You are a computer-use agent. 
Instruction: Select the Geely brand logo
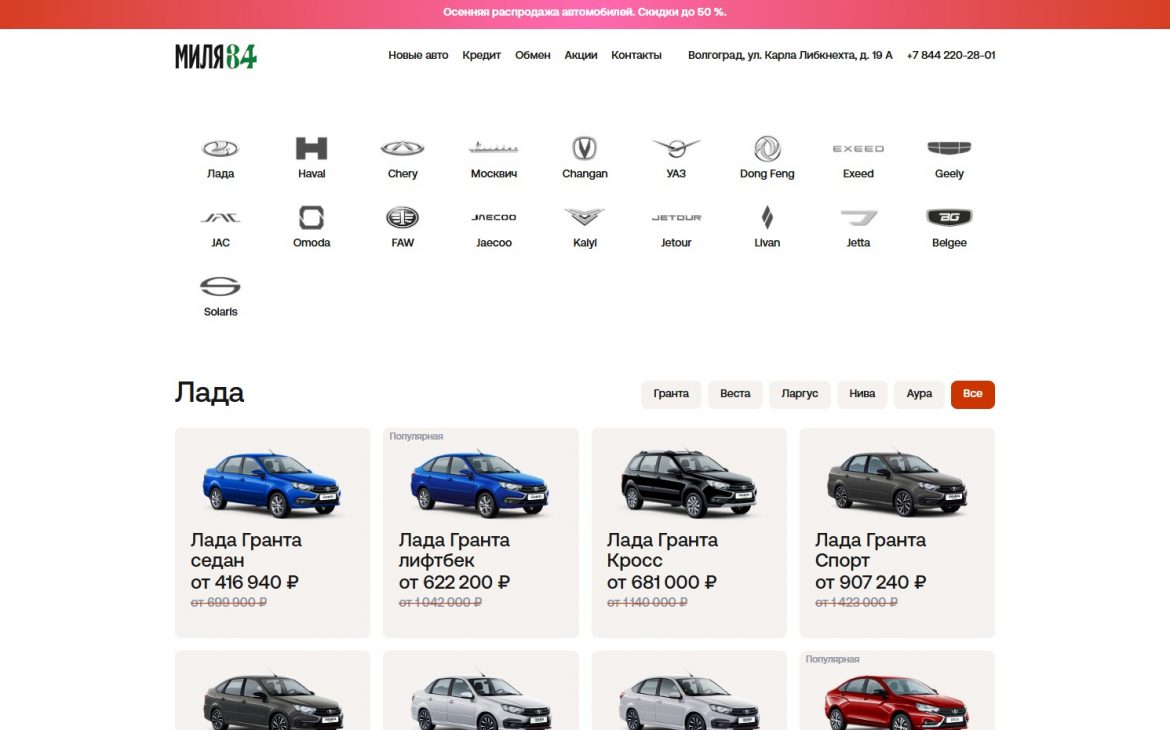tap(949, 148)
